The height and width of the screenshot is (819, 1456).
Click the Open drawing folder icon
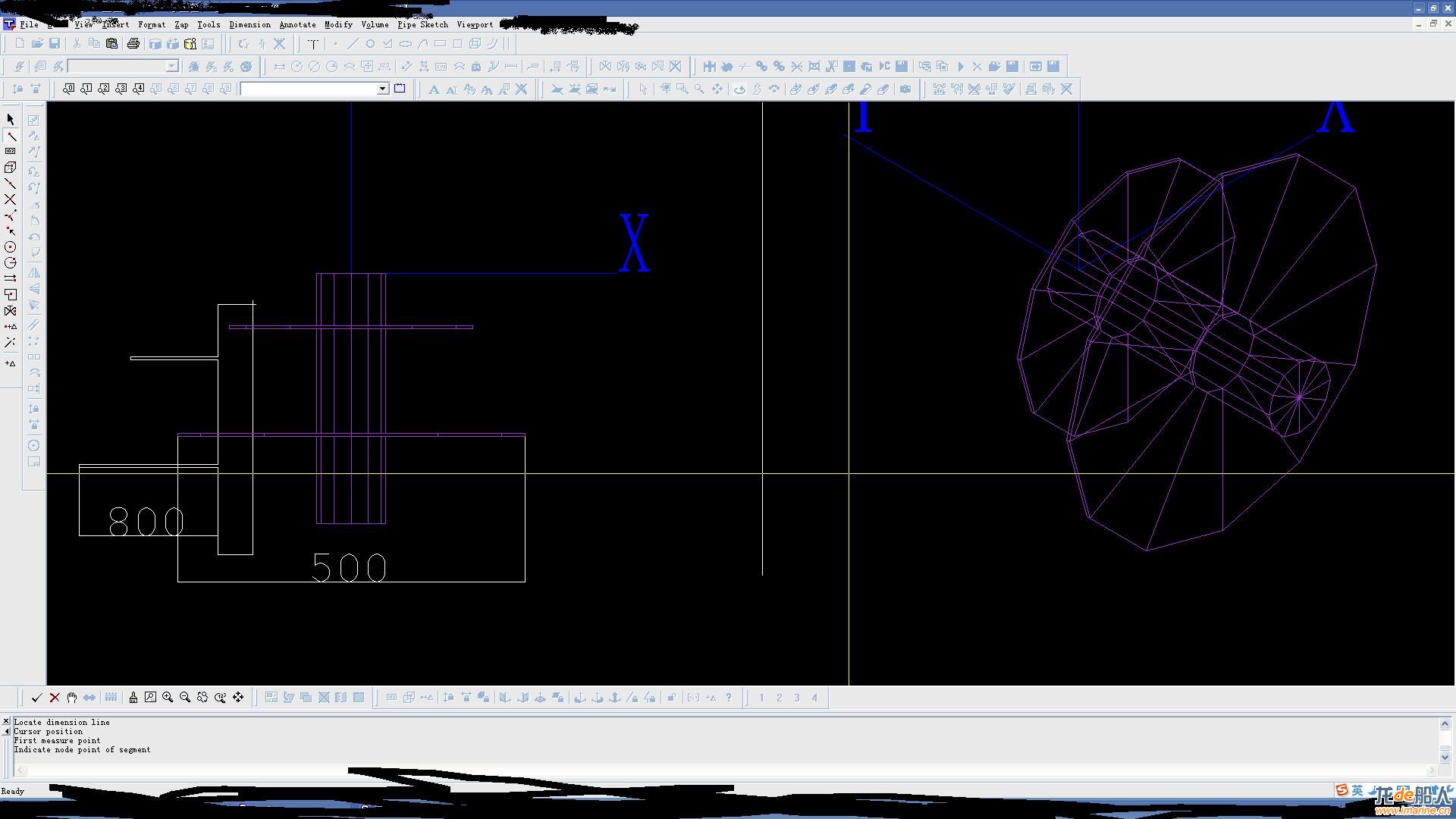[x=37, y=44]
